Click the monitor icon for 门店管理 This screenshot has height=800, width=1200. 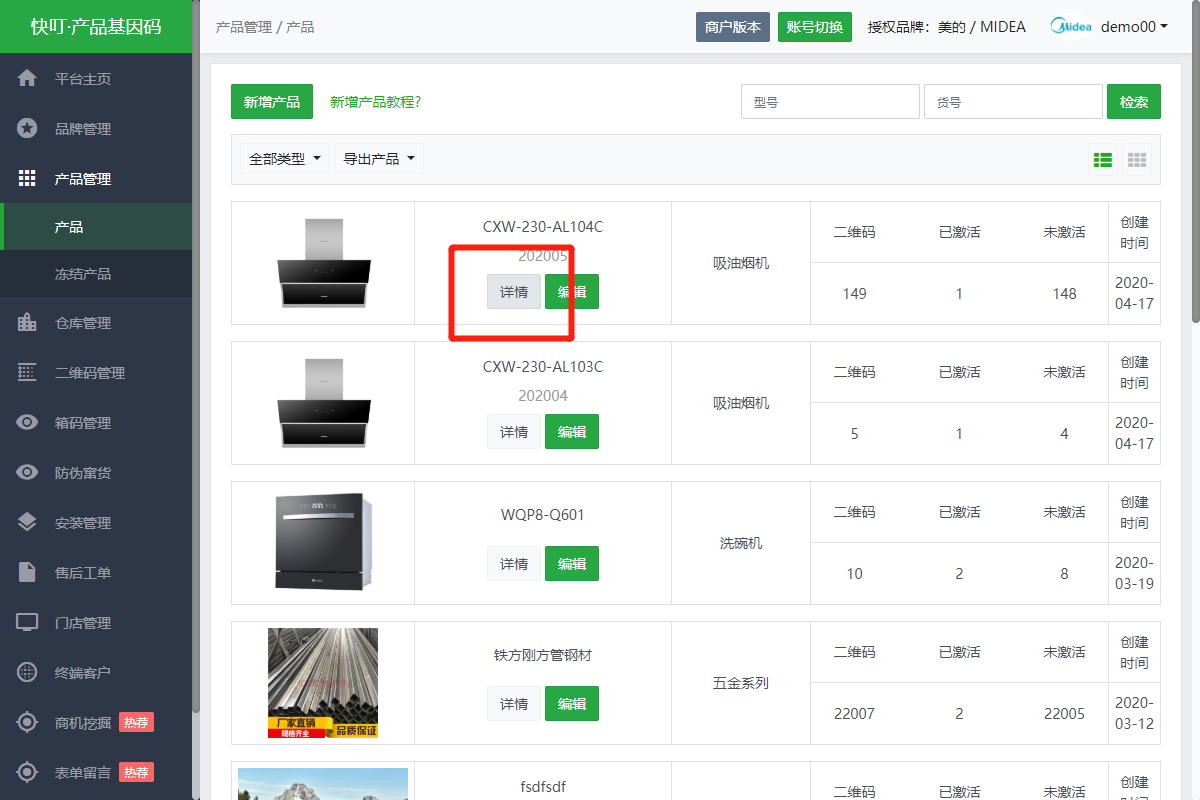(x=27, y=622)
